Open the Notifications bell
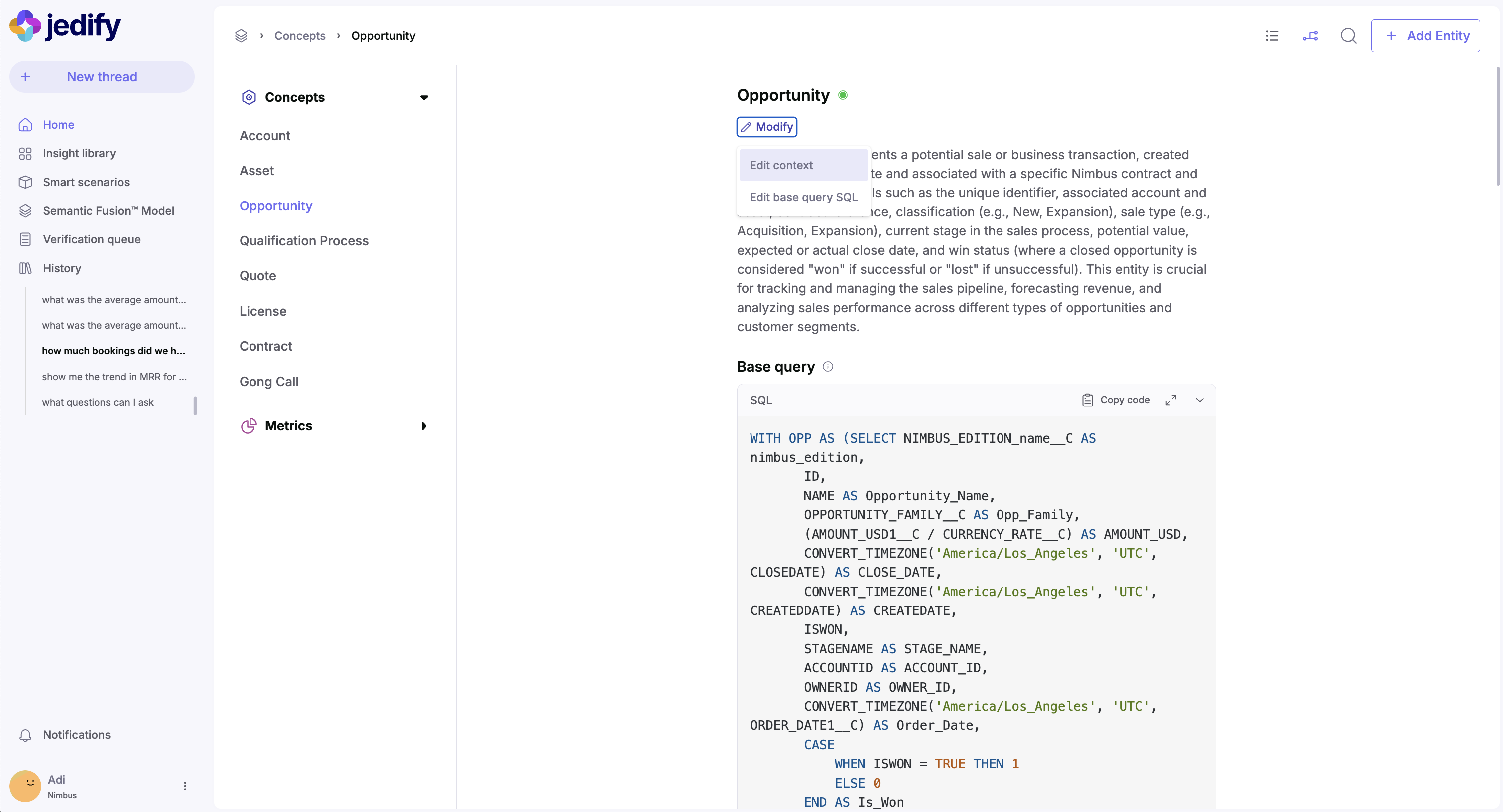This screenshot has height=812, width=1503. tap(25, 735)
